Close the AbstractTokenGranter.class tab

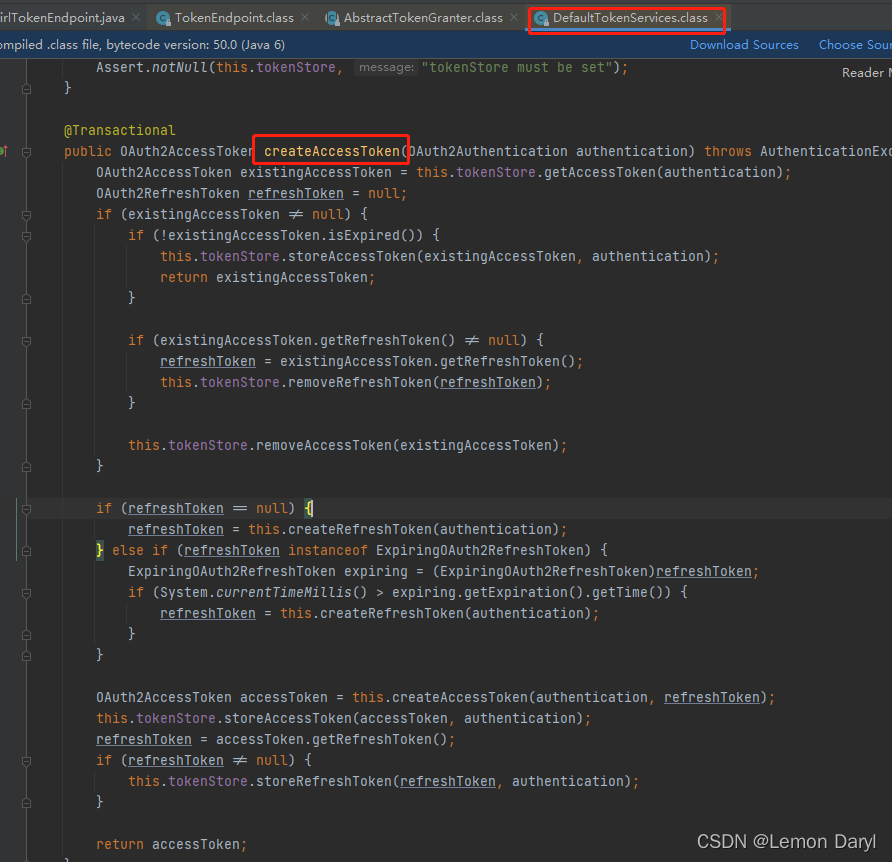click(x=514, y=18)
